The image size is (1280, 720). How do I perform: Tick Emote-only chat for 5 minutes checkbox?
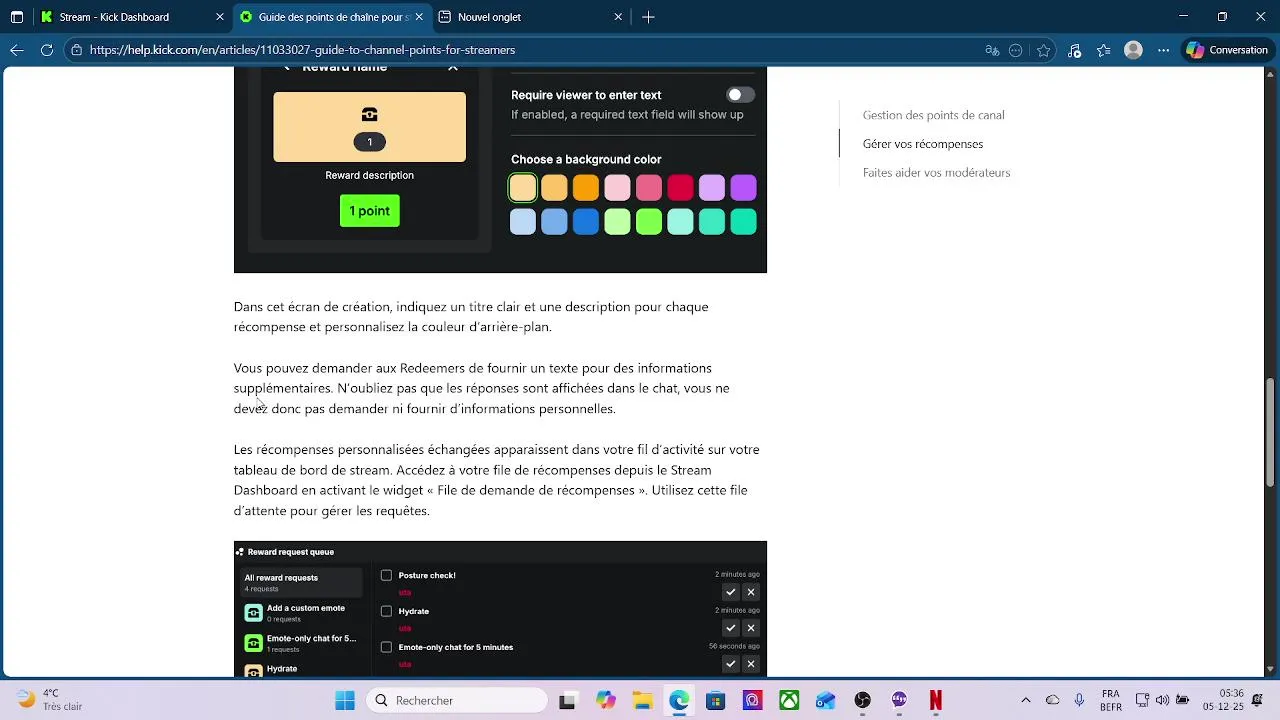pos(386,647)
